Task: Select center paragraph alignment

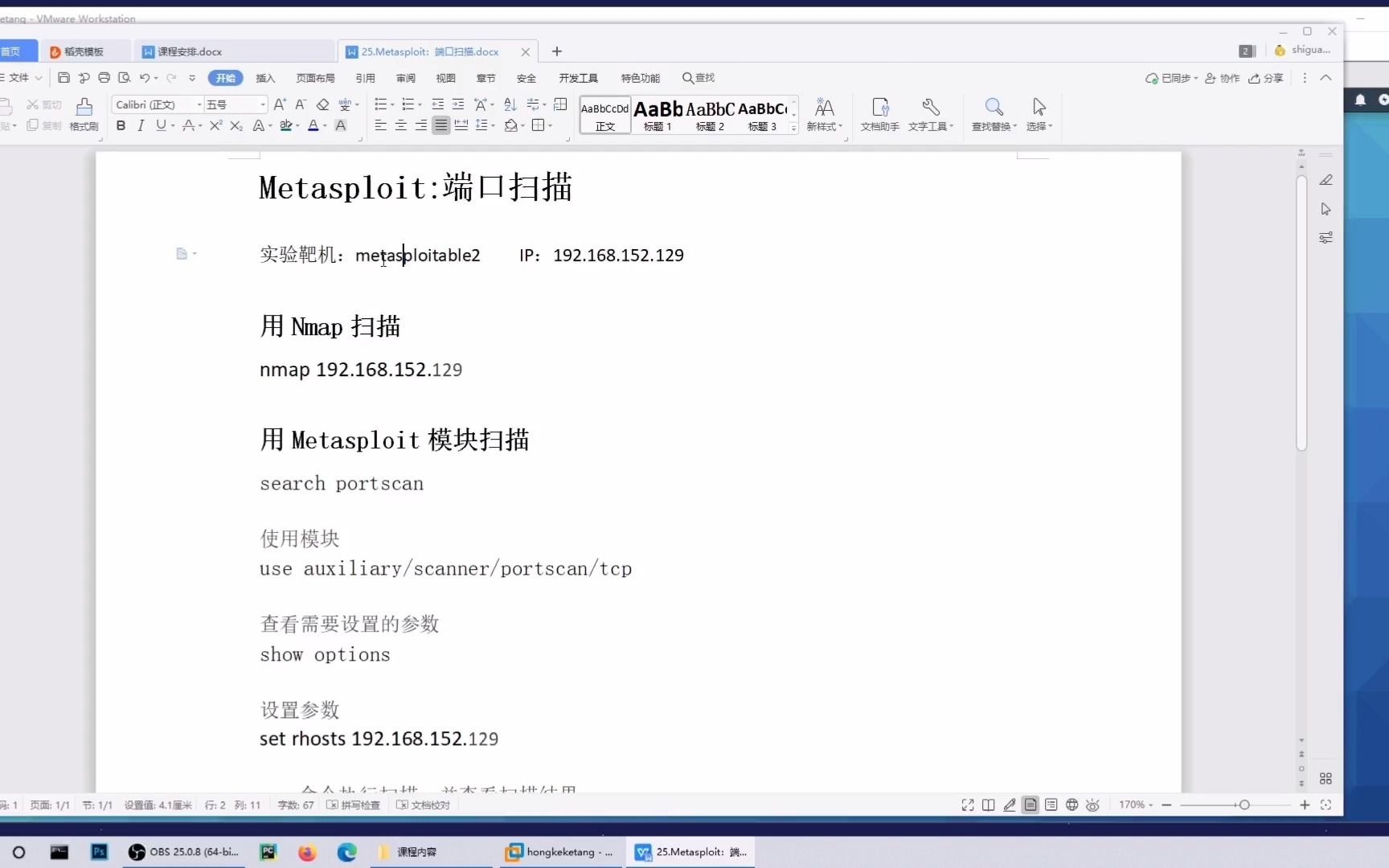Action: point(401,125)
